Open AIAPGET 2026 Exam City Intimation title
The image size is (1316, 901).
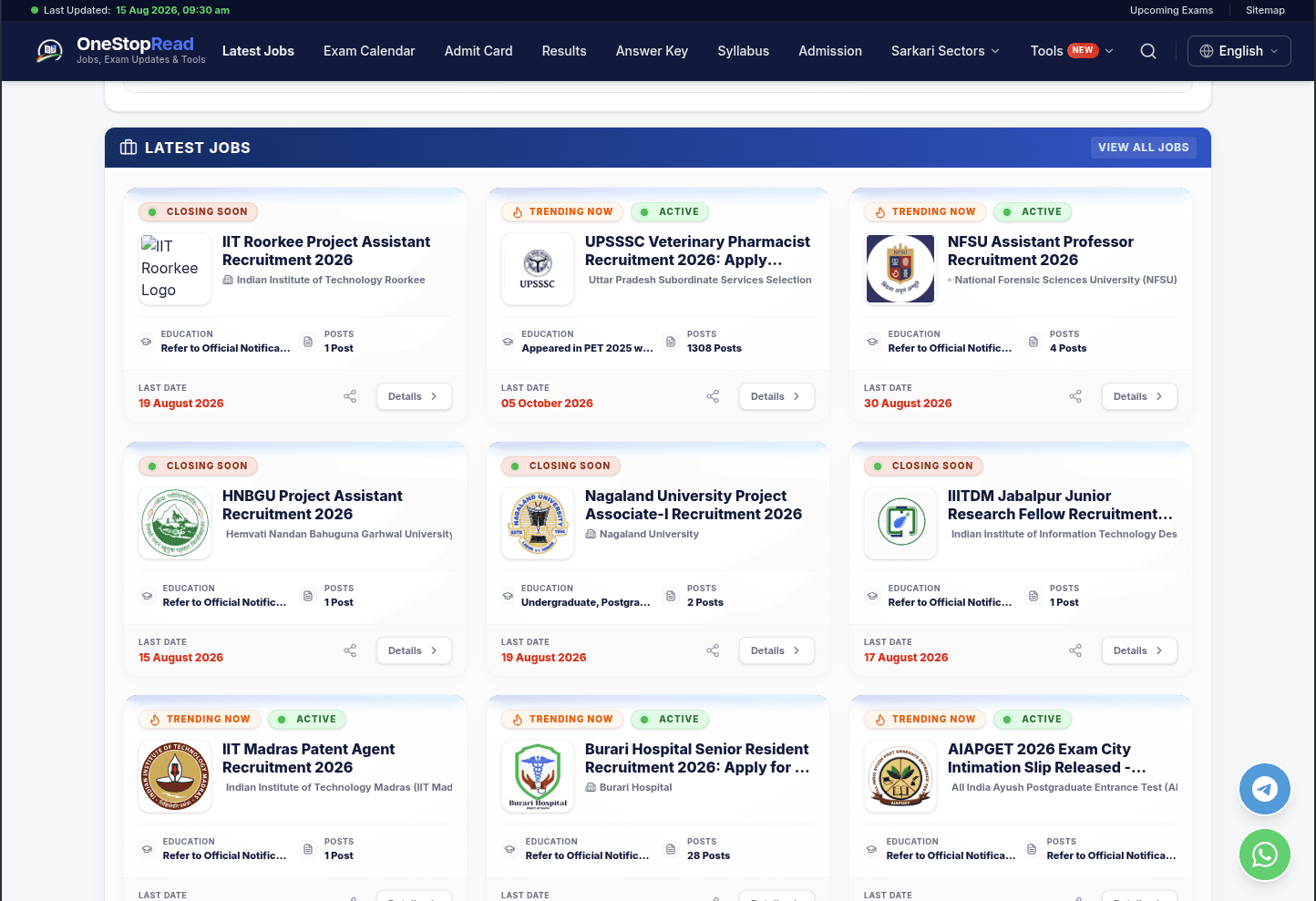pos(1047,758)
